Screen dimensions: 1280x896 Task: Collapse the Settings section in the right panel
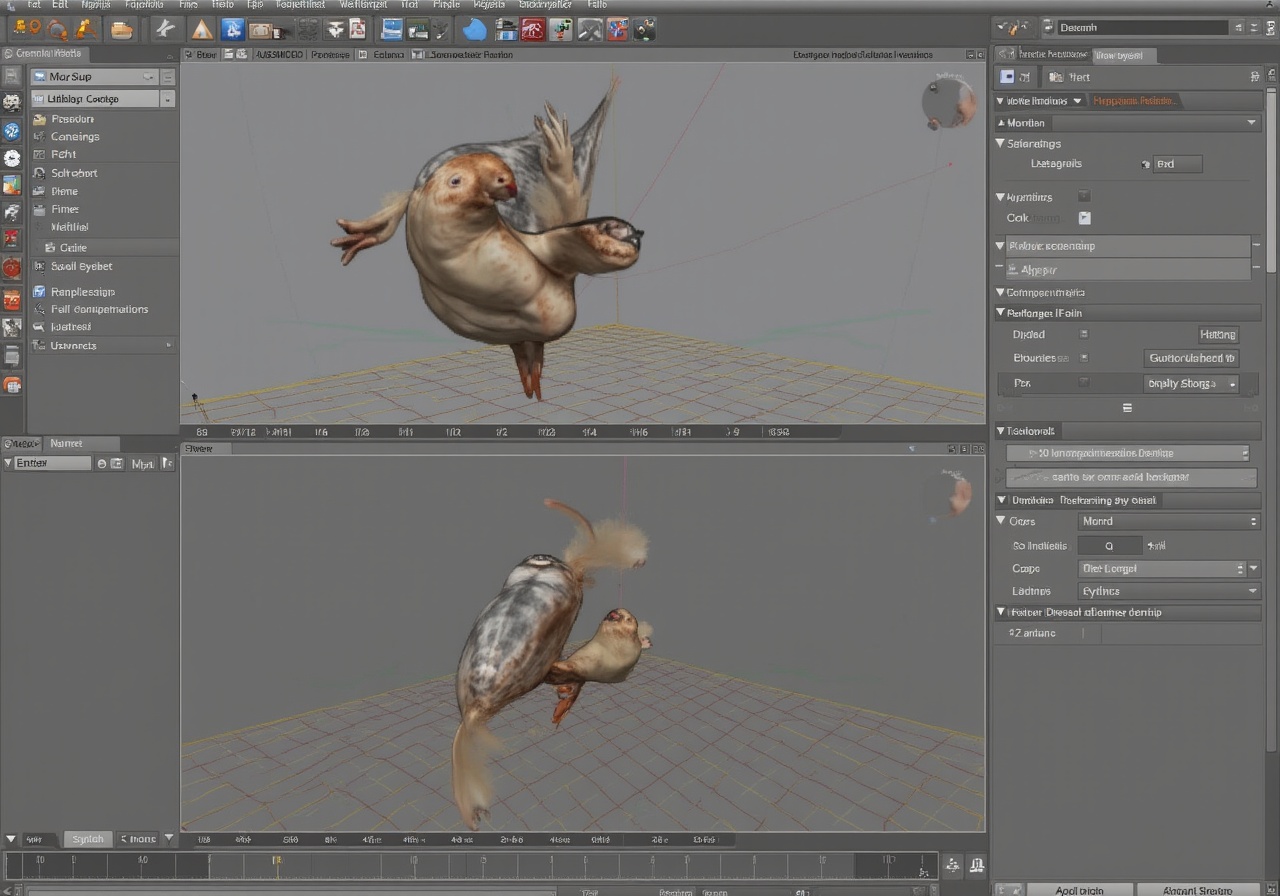[999, 144]
